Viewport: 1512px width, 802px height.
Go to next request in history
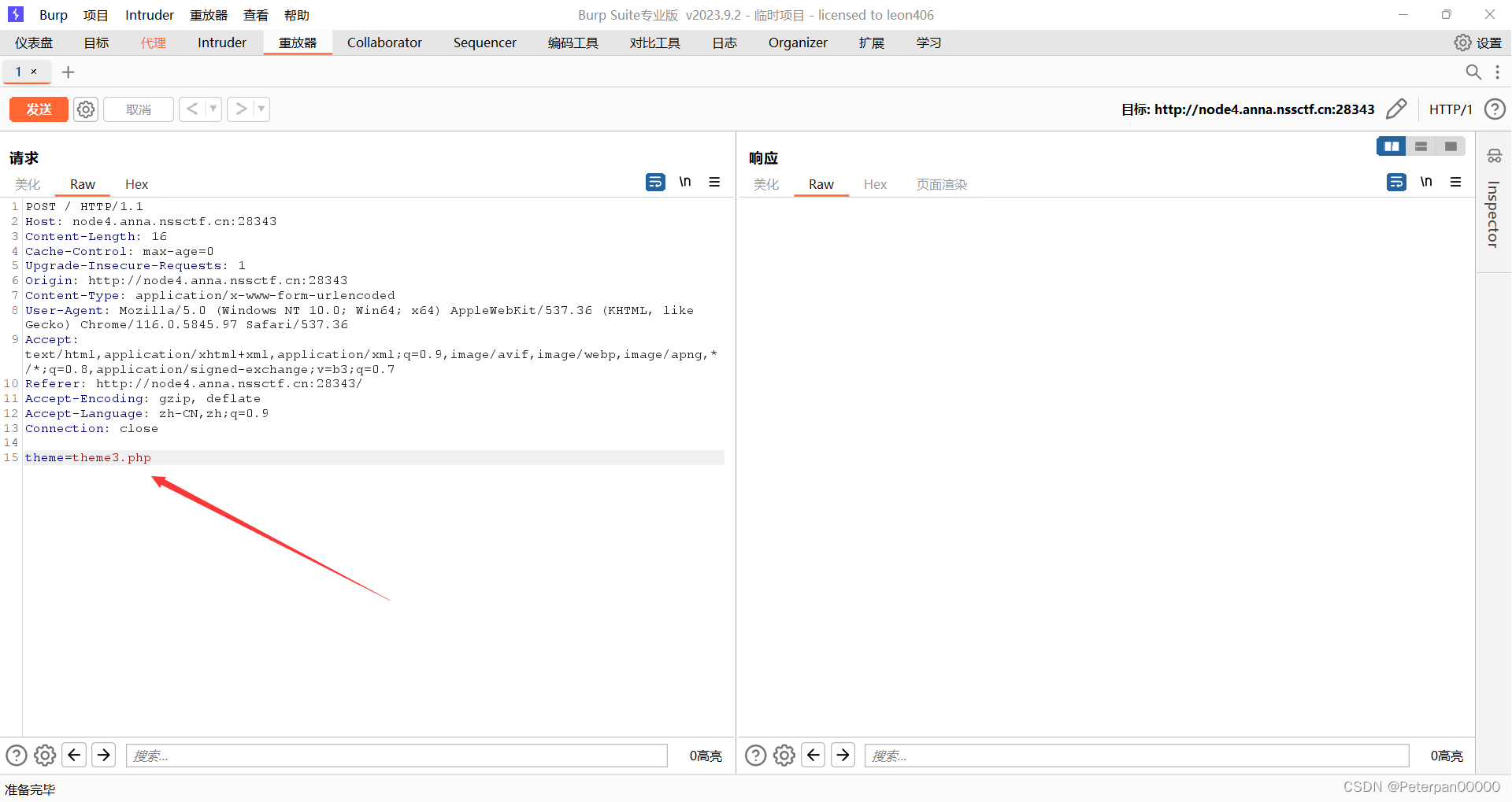(241, 109)
